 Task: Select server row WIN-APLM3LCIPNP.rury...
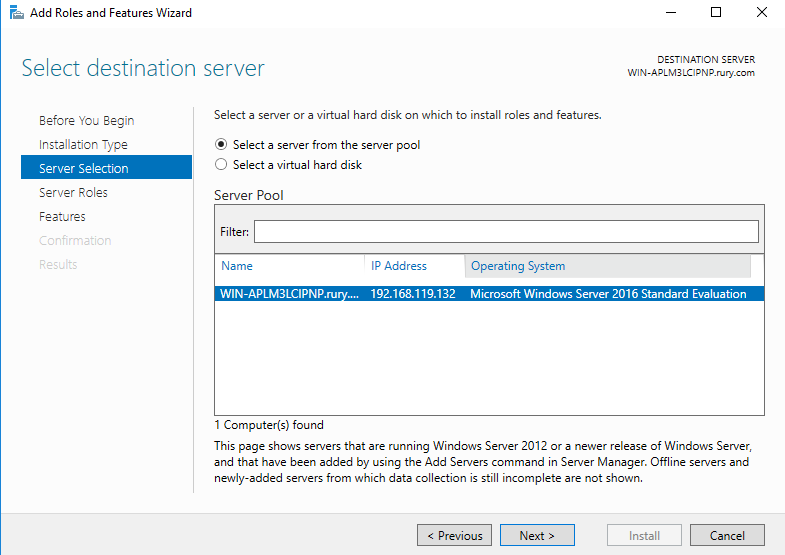tap(490, 294)
